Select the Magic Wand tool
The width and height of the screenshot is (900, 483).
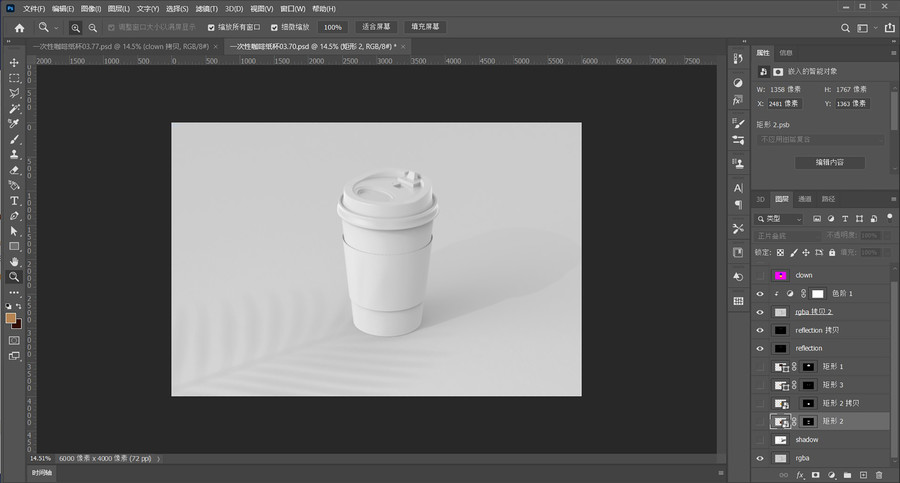[x=14, y=109]
